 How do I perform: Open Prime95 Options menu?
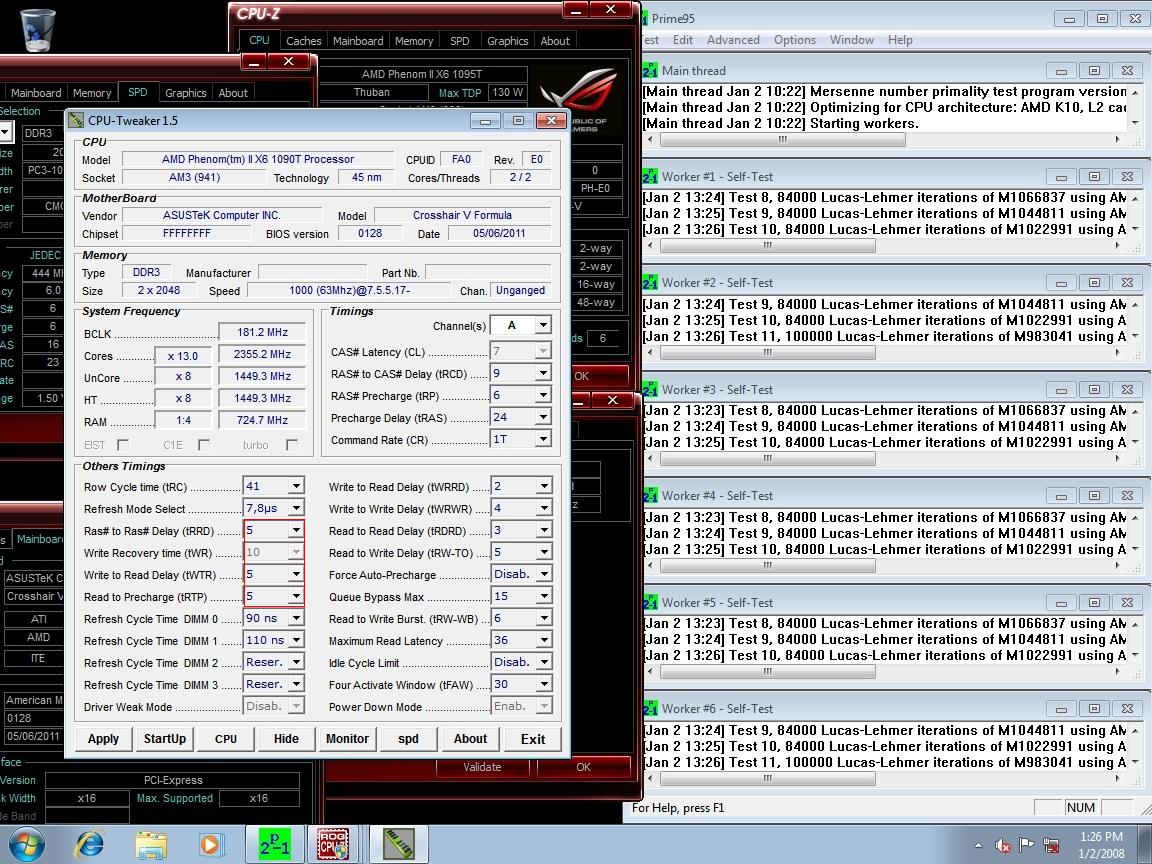(795, 40)
